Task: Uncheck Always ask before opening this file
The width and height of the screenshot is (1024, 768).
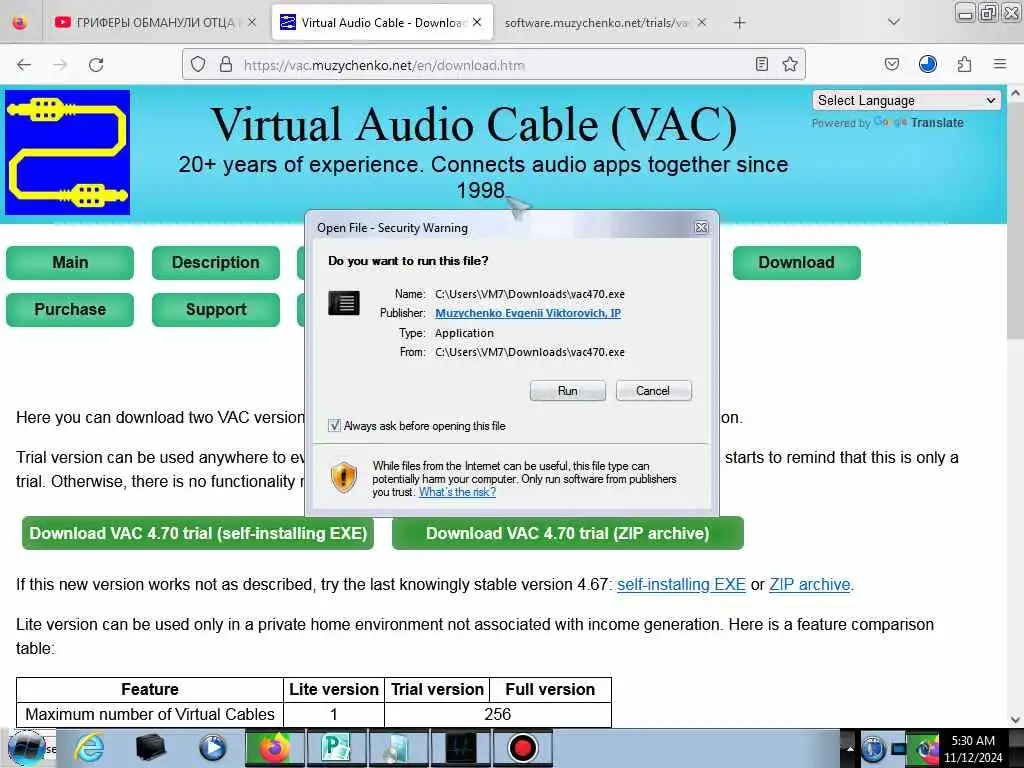Action: point(334,426)
